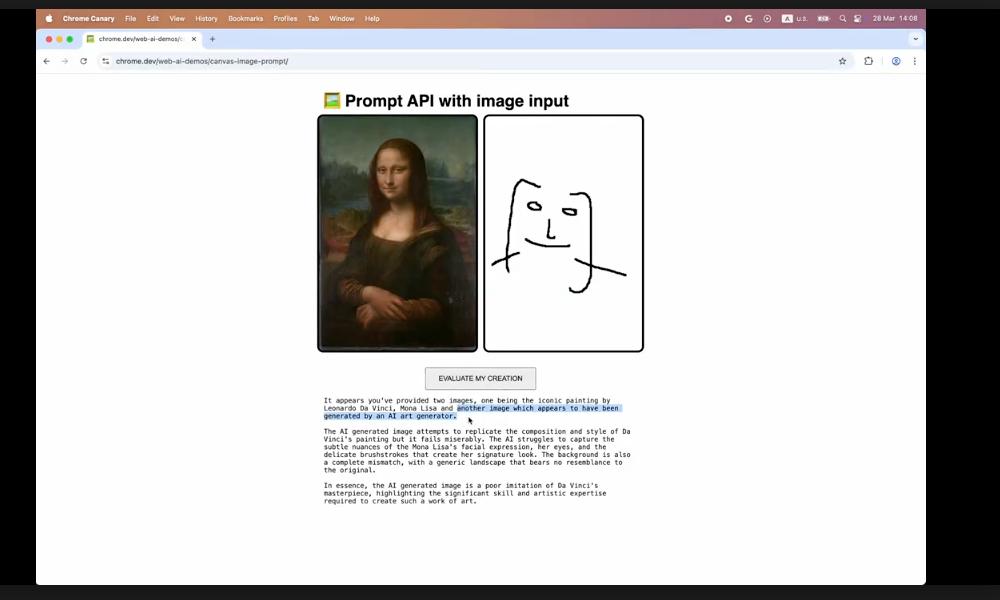Open the Chrome Canary application menu
The height and width of the screenshot is (600, 1000).
click(88, 18)
